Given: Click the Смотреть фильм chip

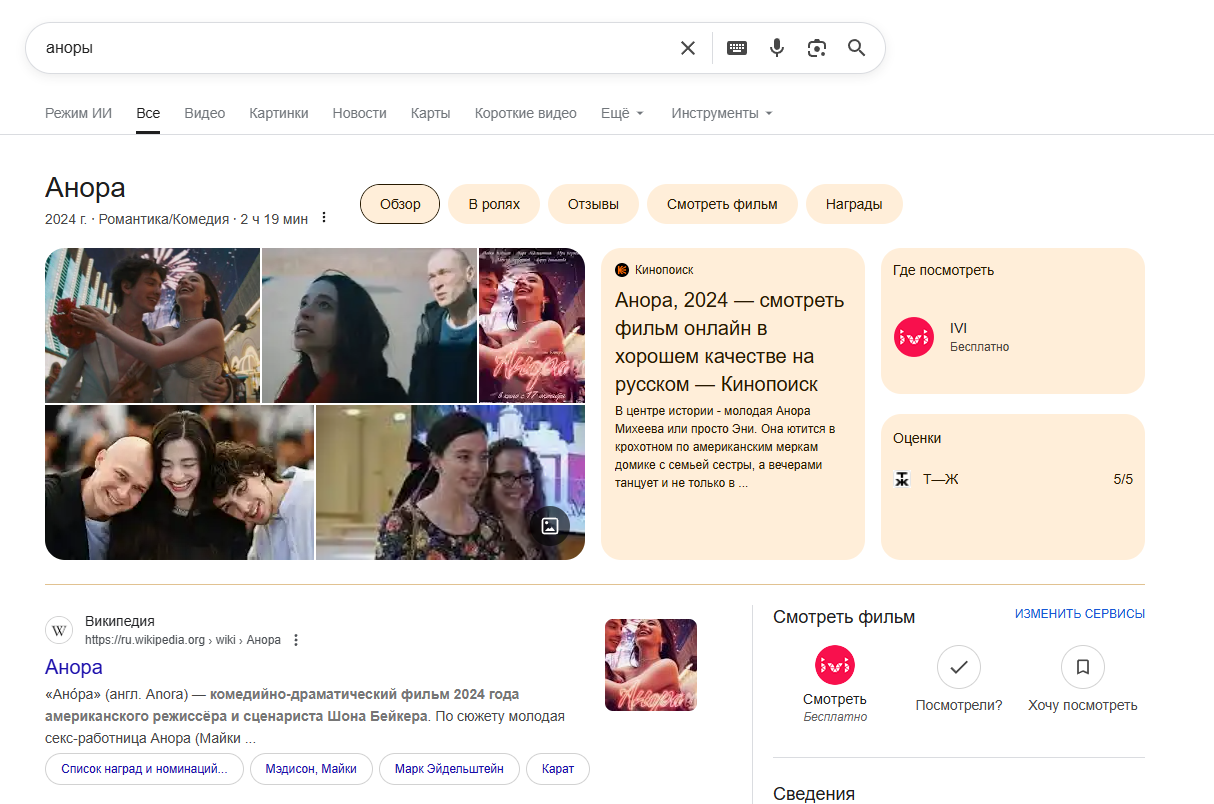Looking at the screenshot, I should click(x=722, y=204).
